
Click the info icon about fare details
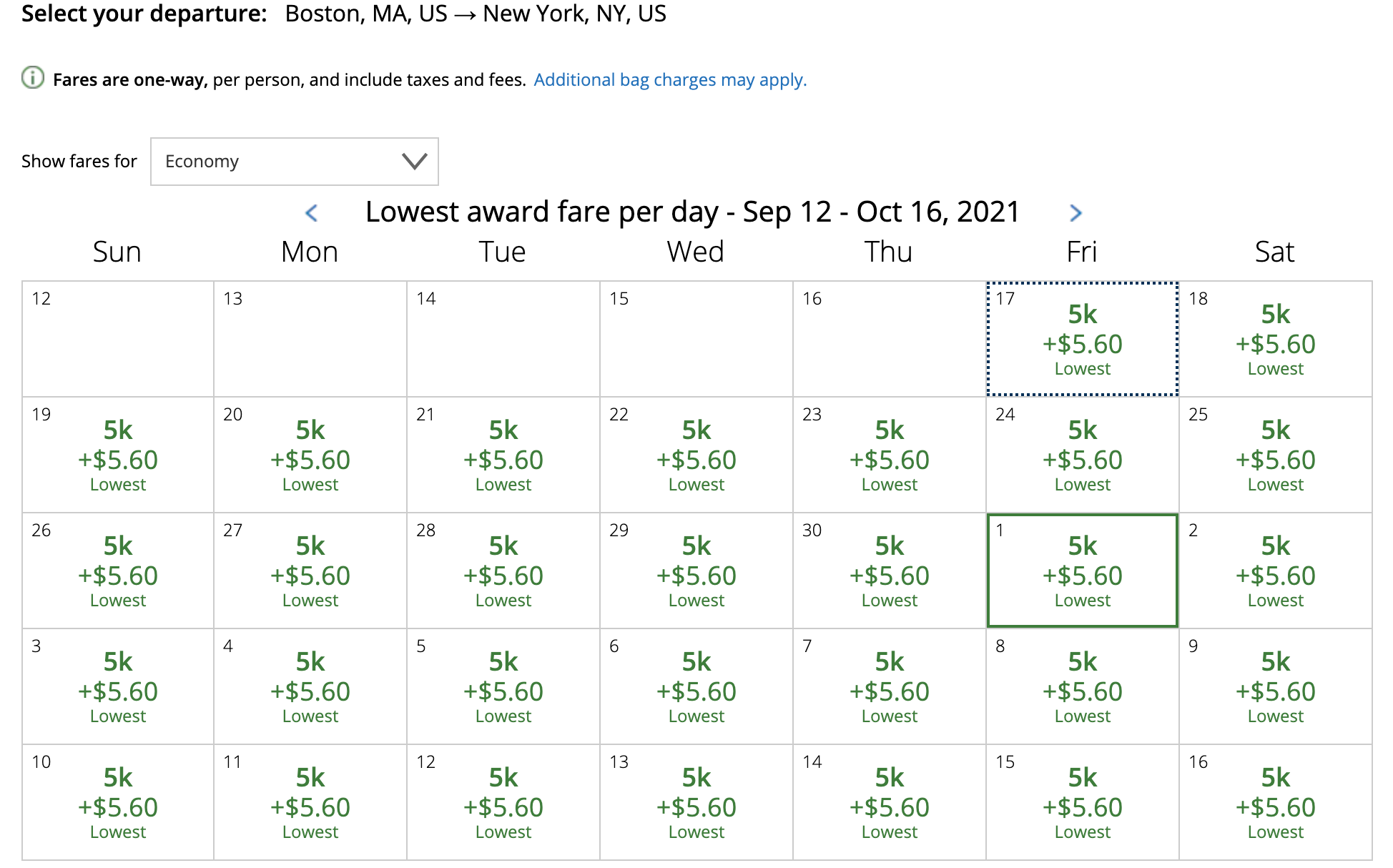tap(33, 79)
